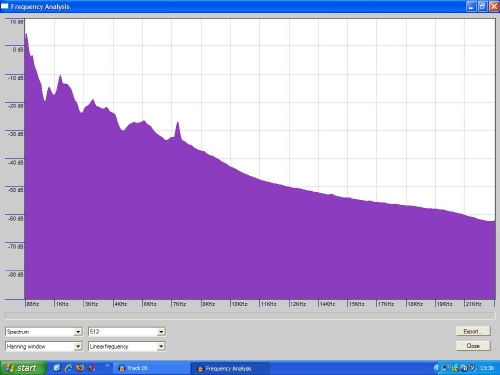Open the green K tray icon

pos(455,368)
